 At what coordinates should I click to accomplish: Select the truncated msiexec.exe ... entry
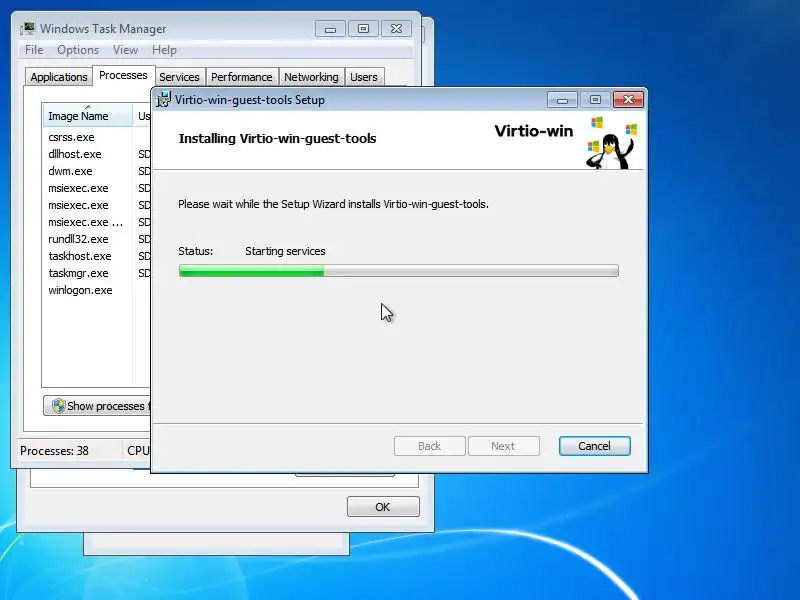coord(85,222)
